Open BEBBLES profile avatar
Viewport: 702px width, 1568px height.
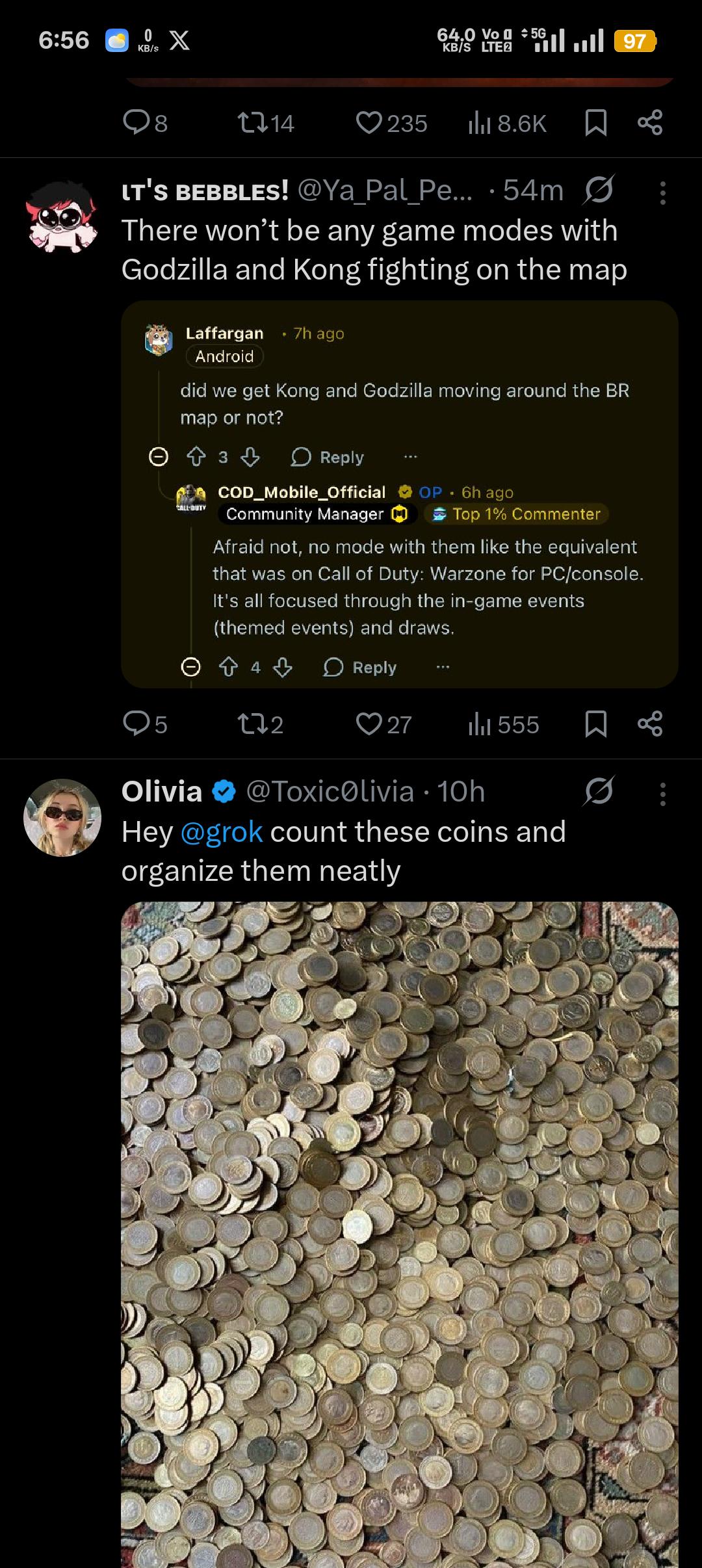click(62, 216)
